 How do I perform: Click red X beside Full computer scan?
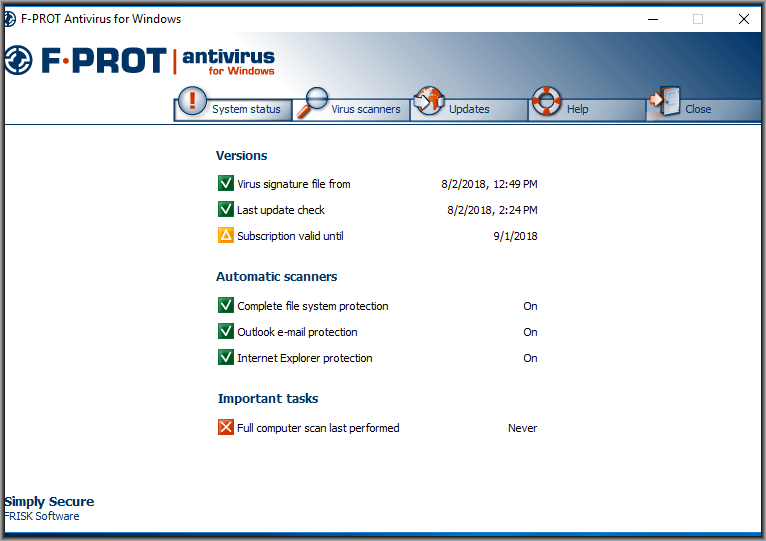point(226,427)
